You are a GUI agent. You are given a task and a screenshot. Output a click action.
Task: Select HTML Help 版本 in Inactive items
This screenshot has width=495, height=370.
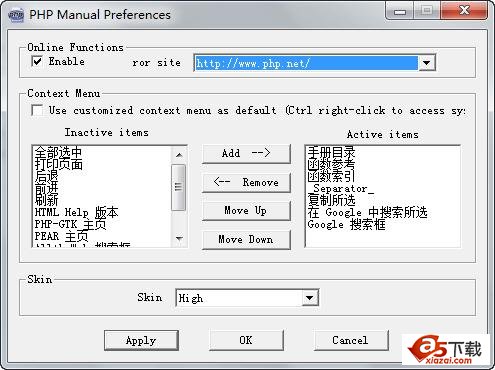[76, 212]
